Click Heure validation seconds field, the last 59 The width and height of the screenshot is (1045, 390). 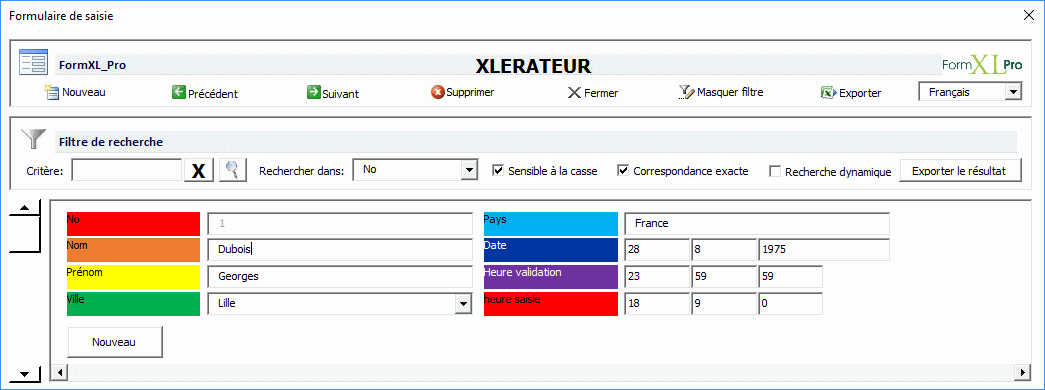tap(790, 276)
